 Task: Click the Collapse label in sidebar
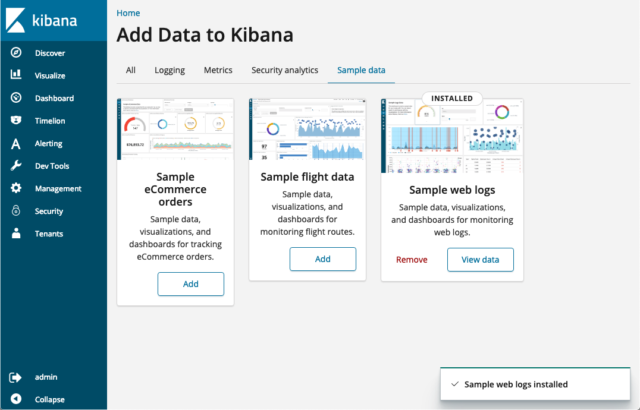coord(50,399)
